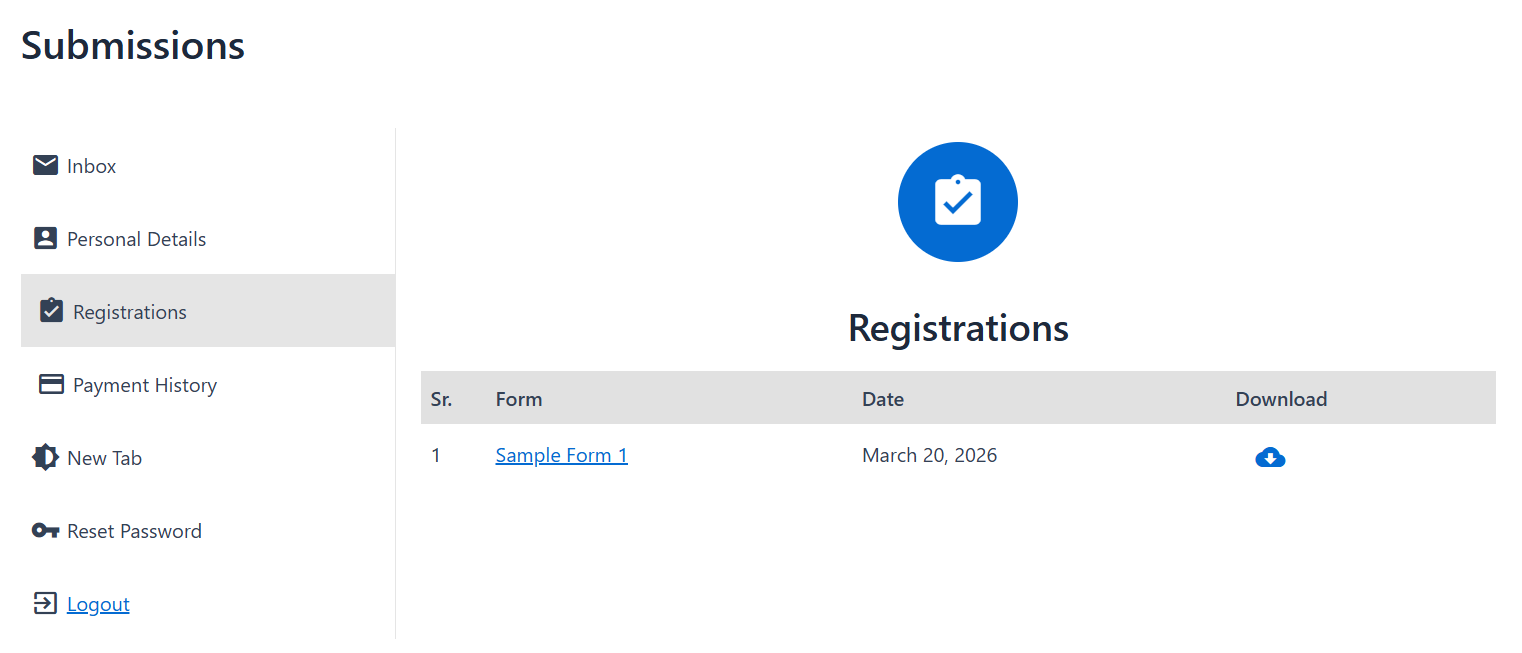This screenshot has width=1522, height=653.
Task: Click the Payment History card icon
Action: pyautogui.click(x=51, y=384)
